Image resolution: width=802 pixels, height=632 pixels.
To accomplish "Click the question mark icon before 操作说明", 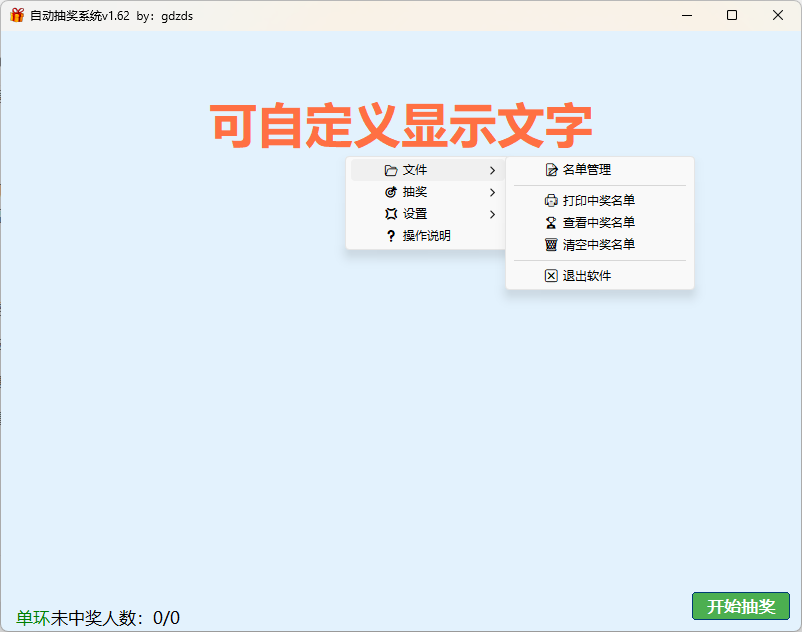I will tap(390, 236).
